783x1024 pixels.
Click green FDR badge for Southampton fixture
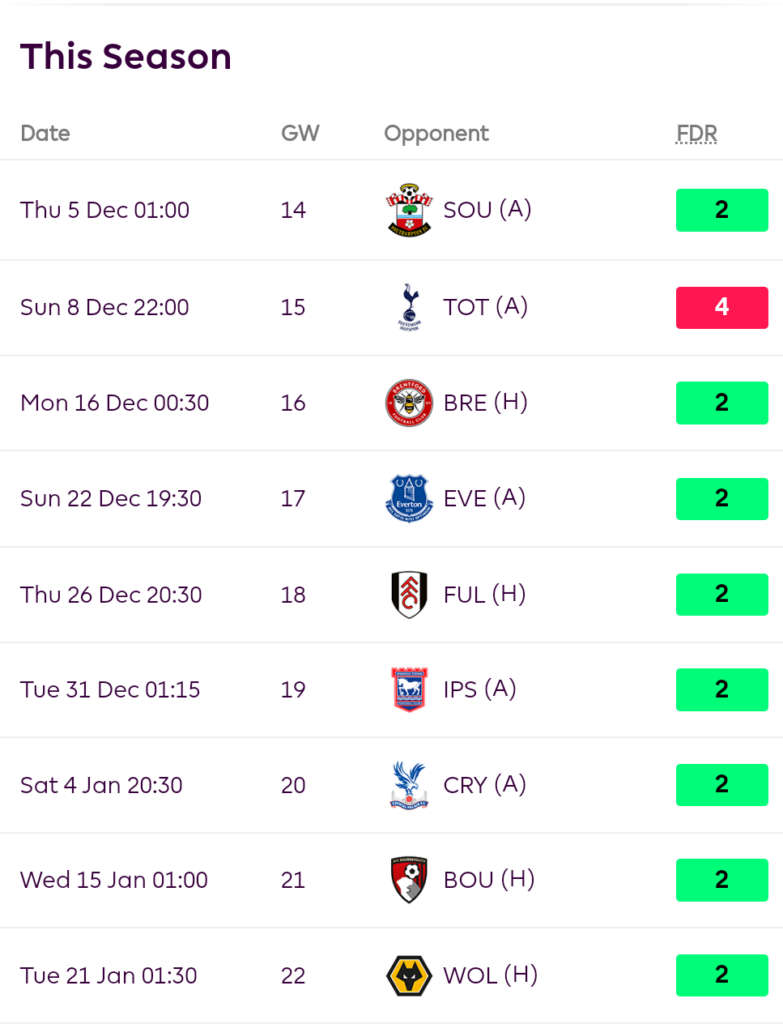point(722,210)
